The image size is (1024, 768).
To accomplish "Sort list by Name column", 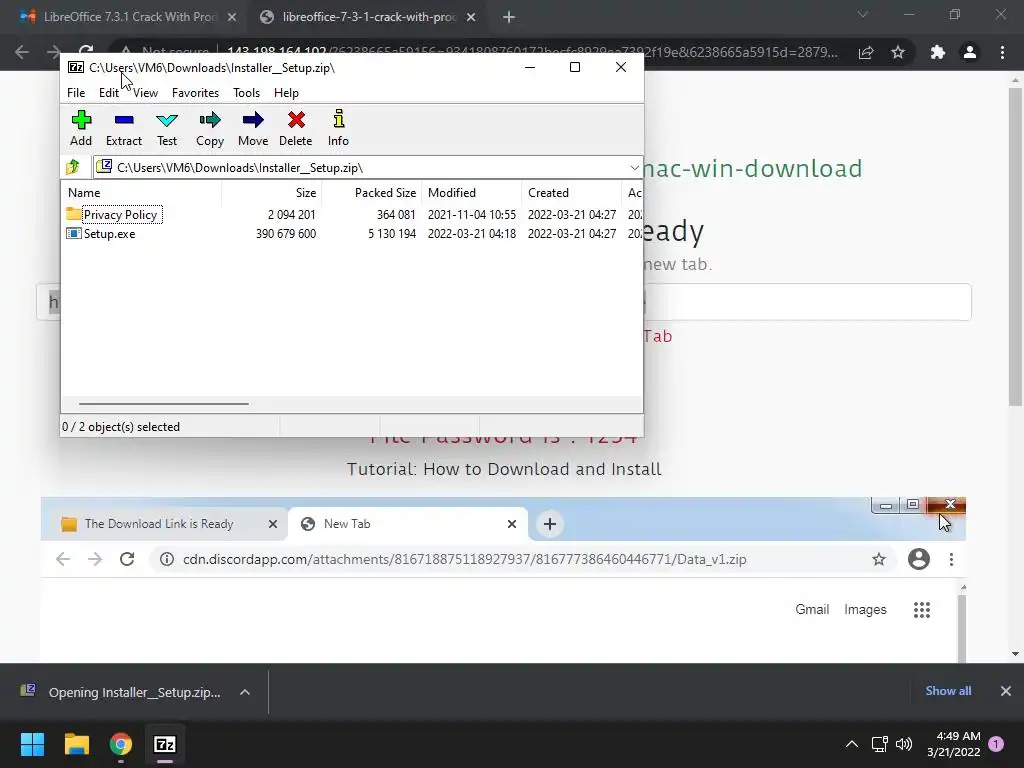I will tap(142, 193).
